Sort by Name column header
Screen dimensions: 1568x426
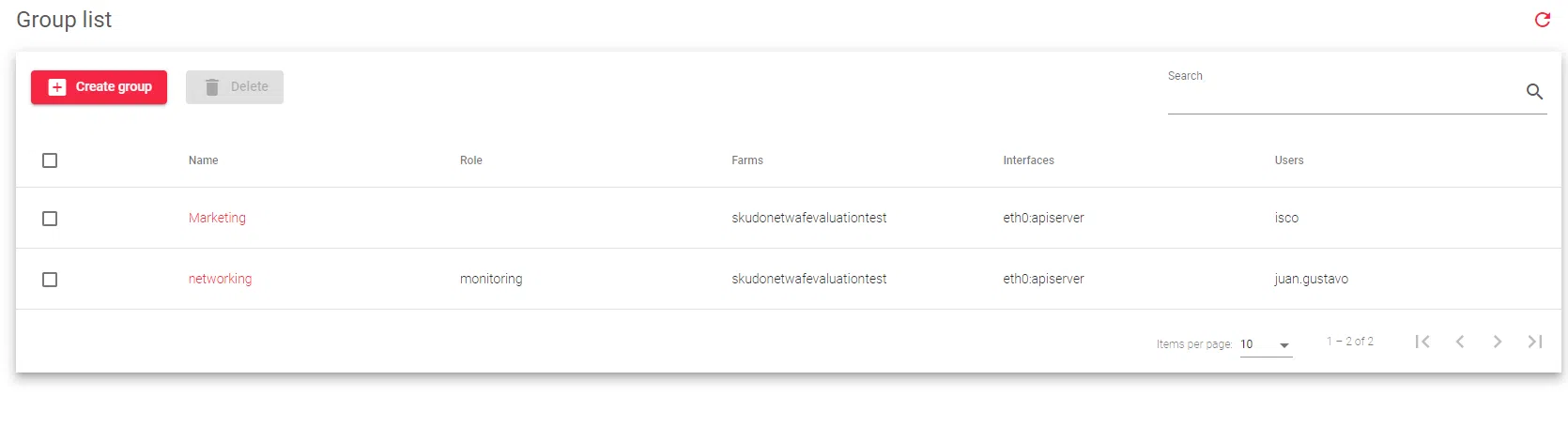[x=203, y=160]
